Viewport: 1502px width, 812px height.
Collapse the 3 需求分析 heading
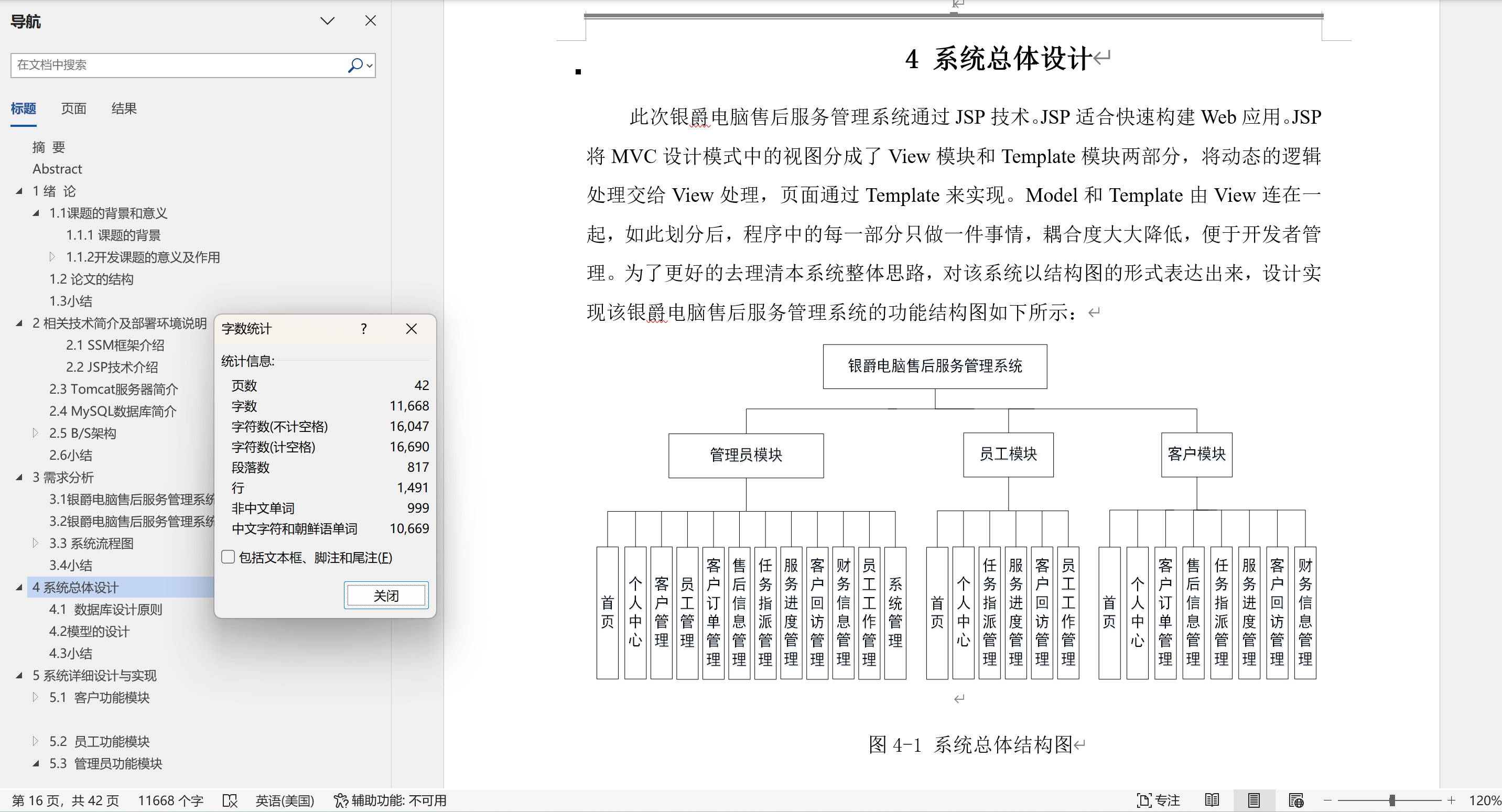[19, 477]
